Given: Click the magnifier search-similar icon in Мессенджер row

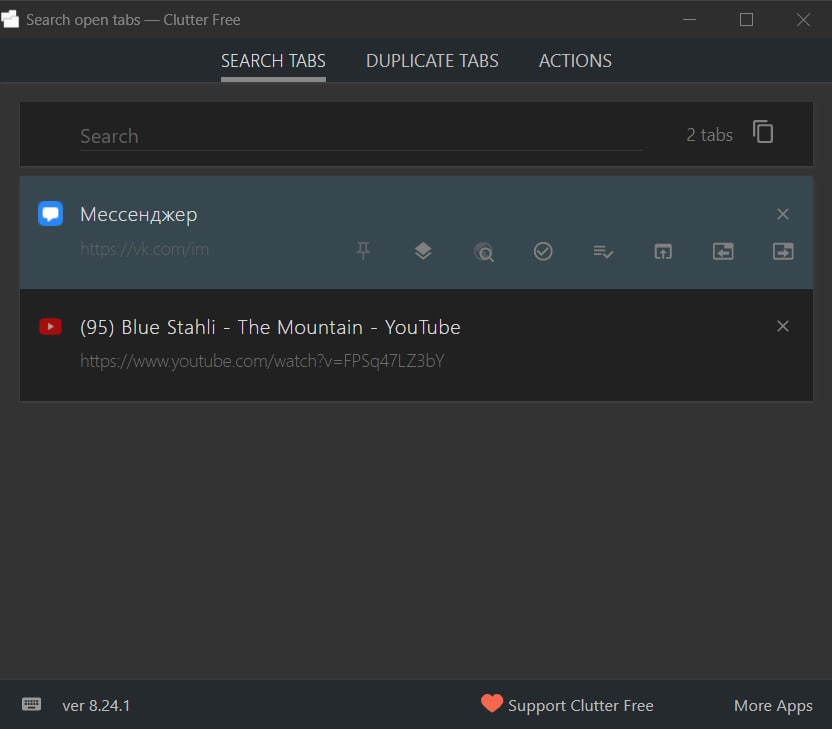Looking at the screenshot, I should coord(483,251).
